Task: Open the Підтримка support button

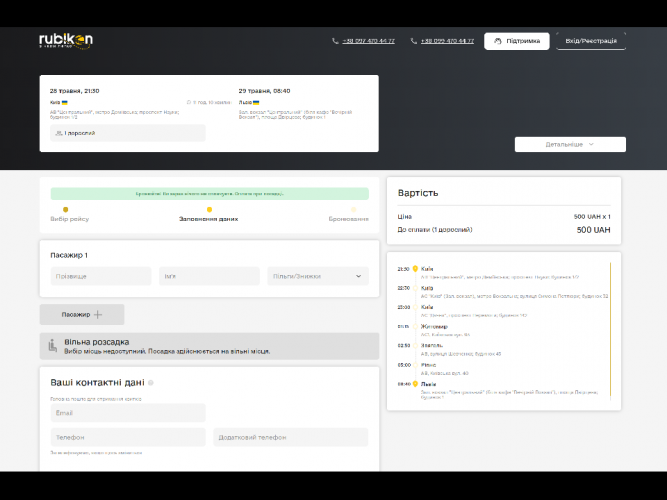Action: [517, 41]
